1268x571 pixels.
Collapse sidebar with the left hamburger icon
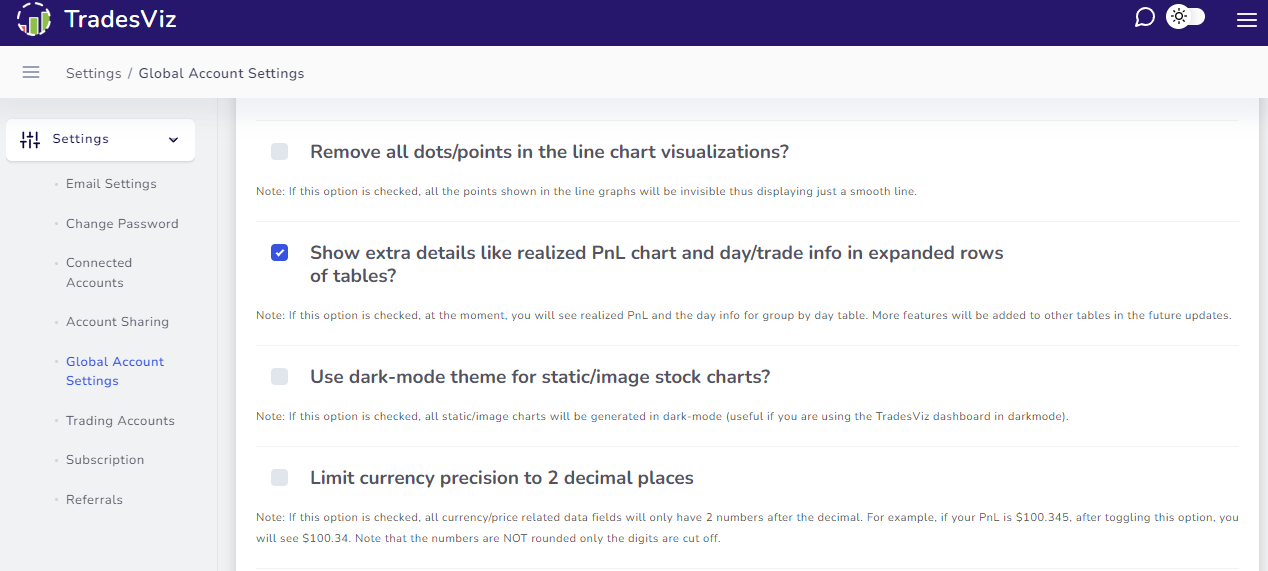click(31, 72)
